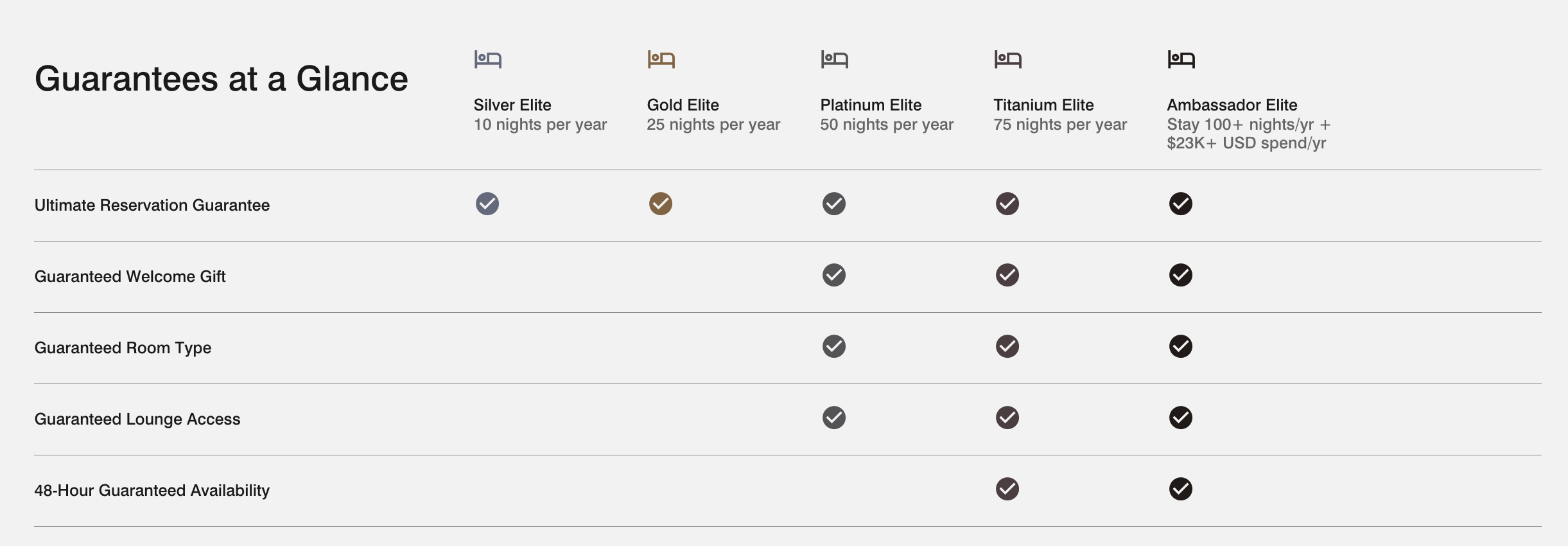
Task: Click the Gold Elite bed icon
Action: [x=661, y=60]
